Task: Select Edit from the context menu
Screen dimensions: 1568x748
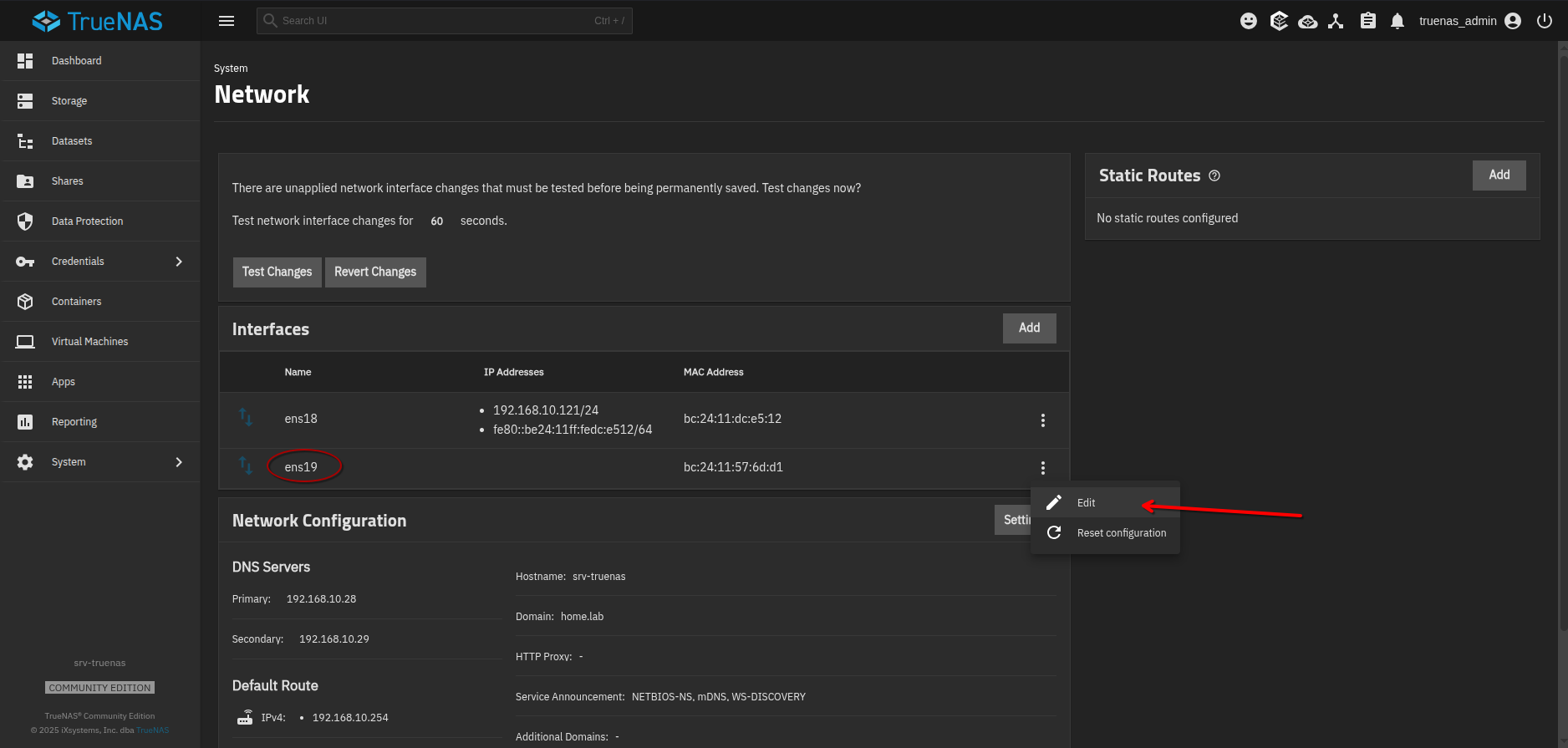Action: [x=1105, y=502]
